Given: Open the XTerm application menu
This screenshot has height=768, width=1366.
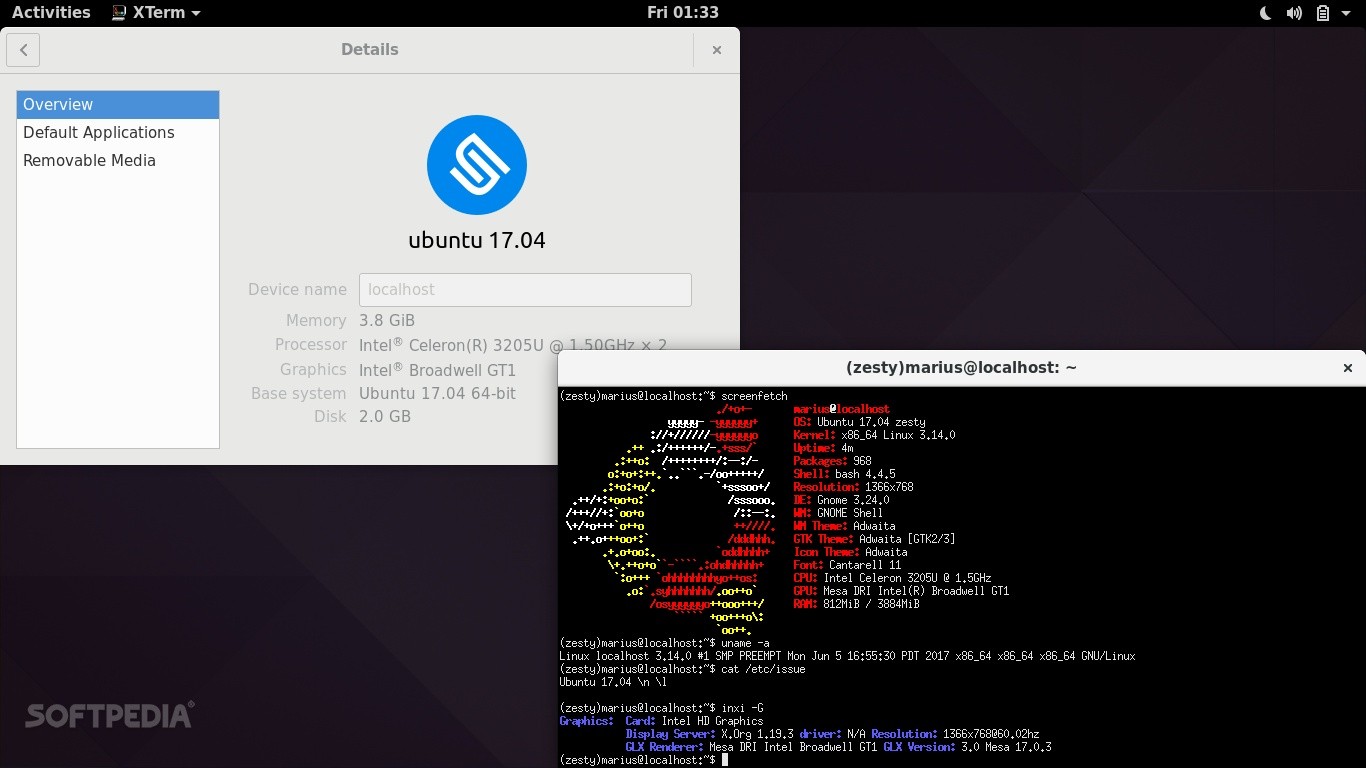Looking at the screenshot, I should [x=156, y=13].
